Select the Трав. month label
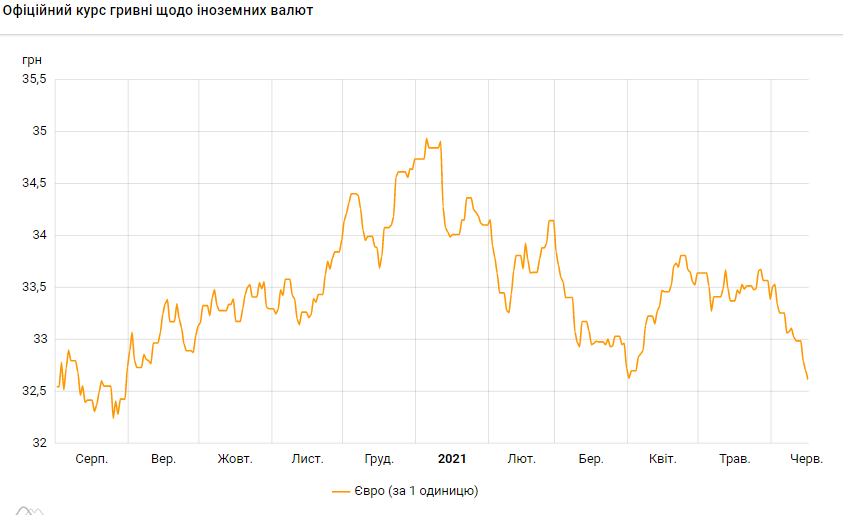Viewport: 843px width, 515px height. pos(735,459)
